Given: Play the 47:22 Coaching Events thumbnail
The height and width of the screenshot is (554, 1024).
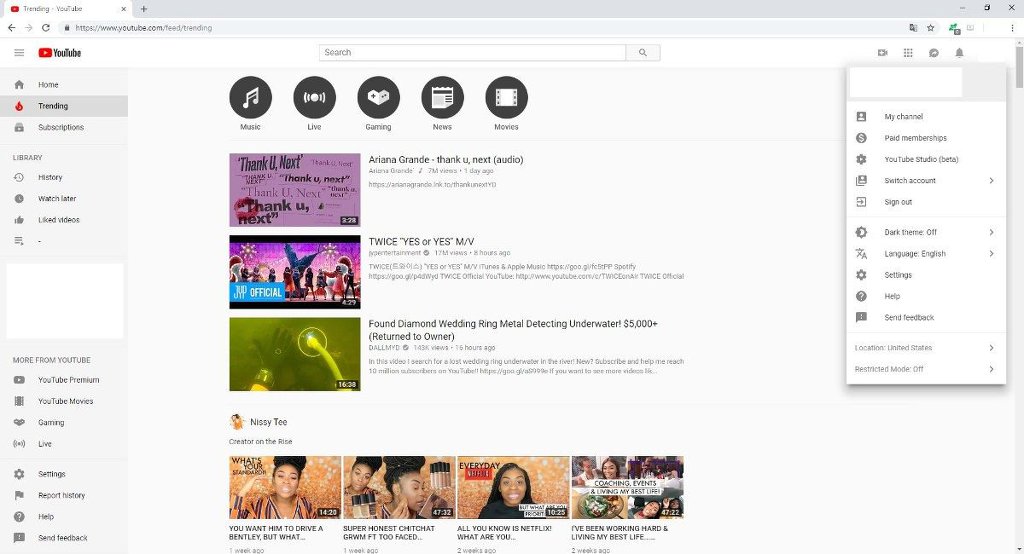Looking at the screenshot, I should 628,487.
